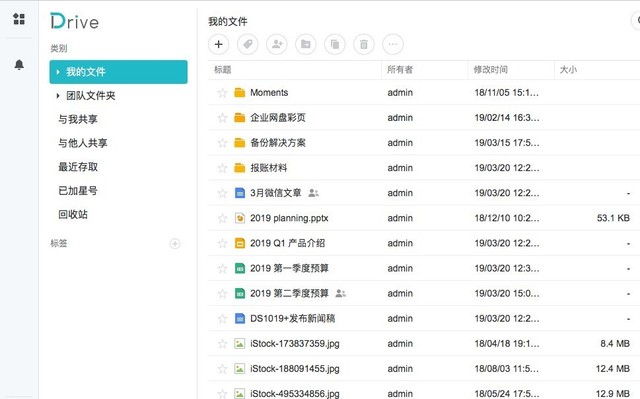Click the share with user icon
This screenshot has height=399, width=640.
277,44
